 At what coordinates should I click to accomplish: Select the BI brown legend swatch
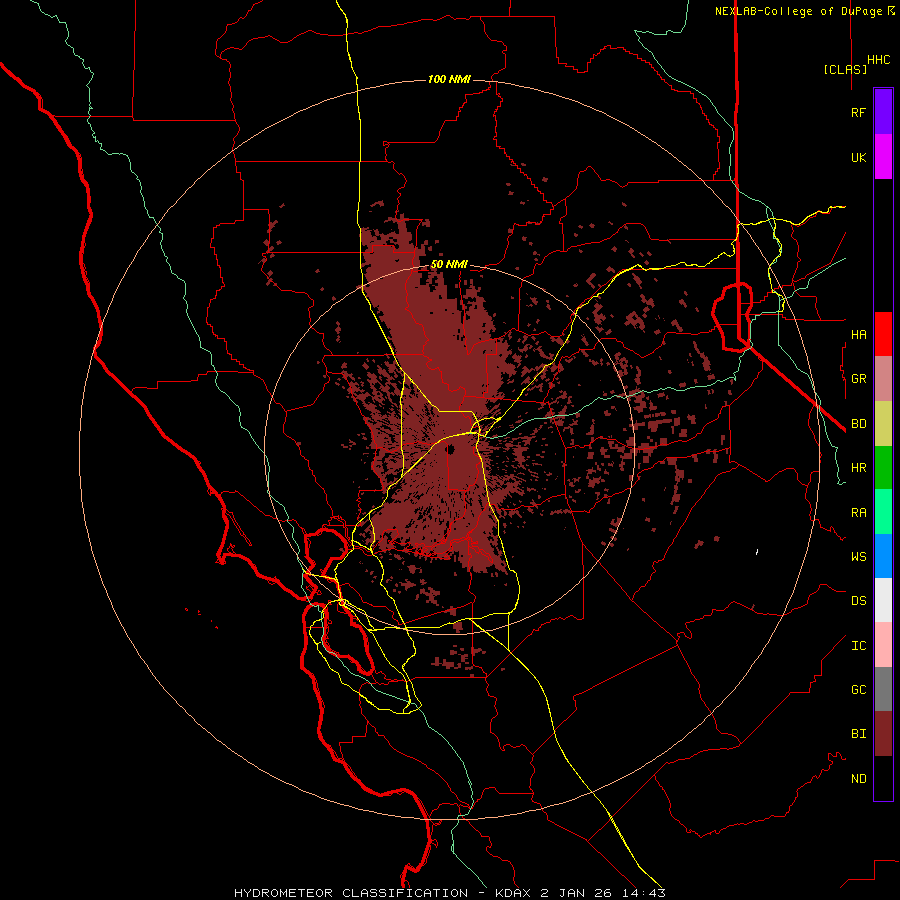click(883, 734)
